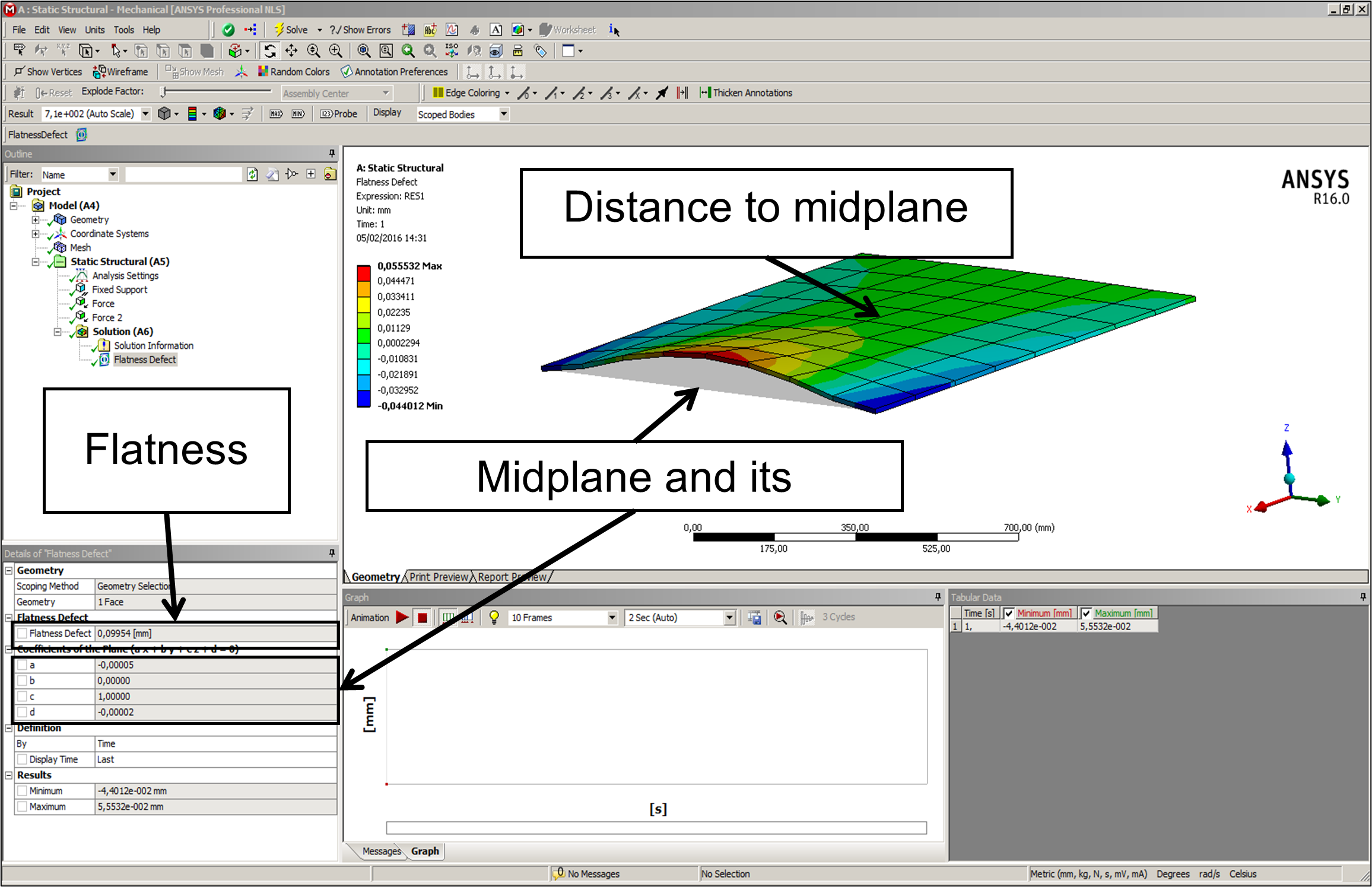The image size is (1372, 887).
Task: Open the Units menu
Action: point(94,30)
